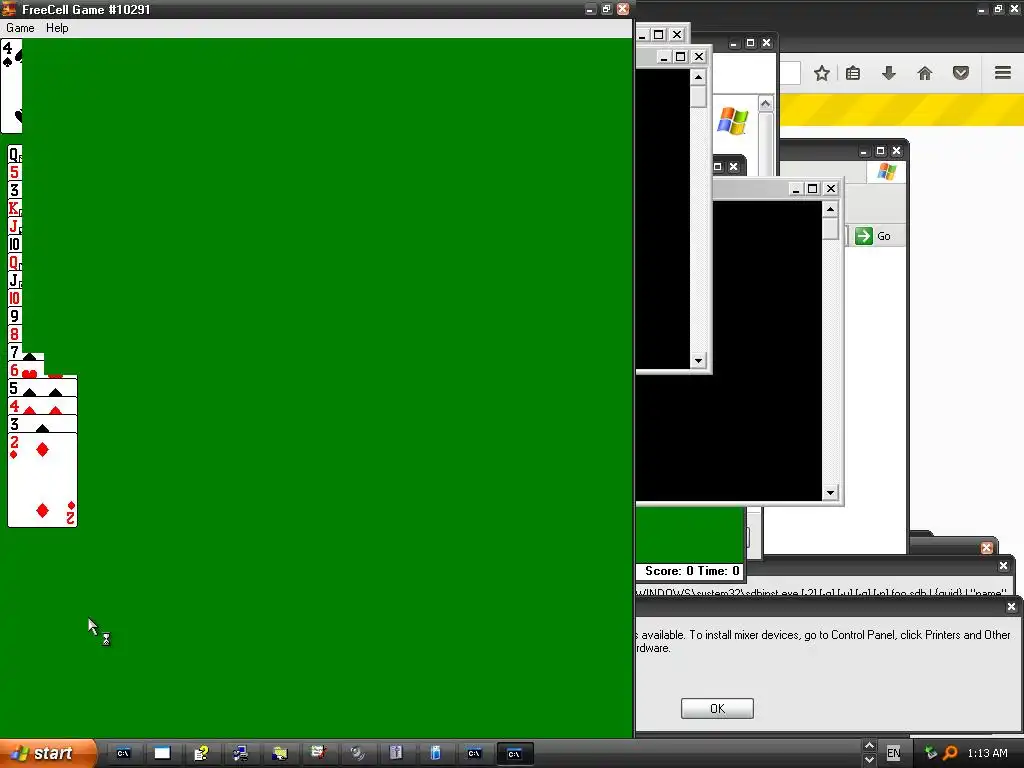Open the Windows Start menu

(48, 754)
